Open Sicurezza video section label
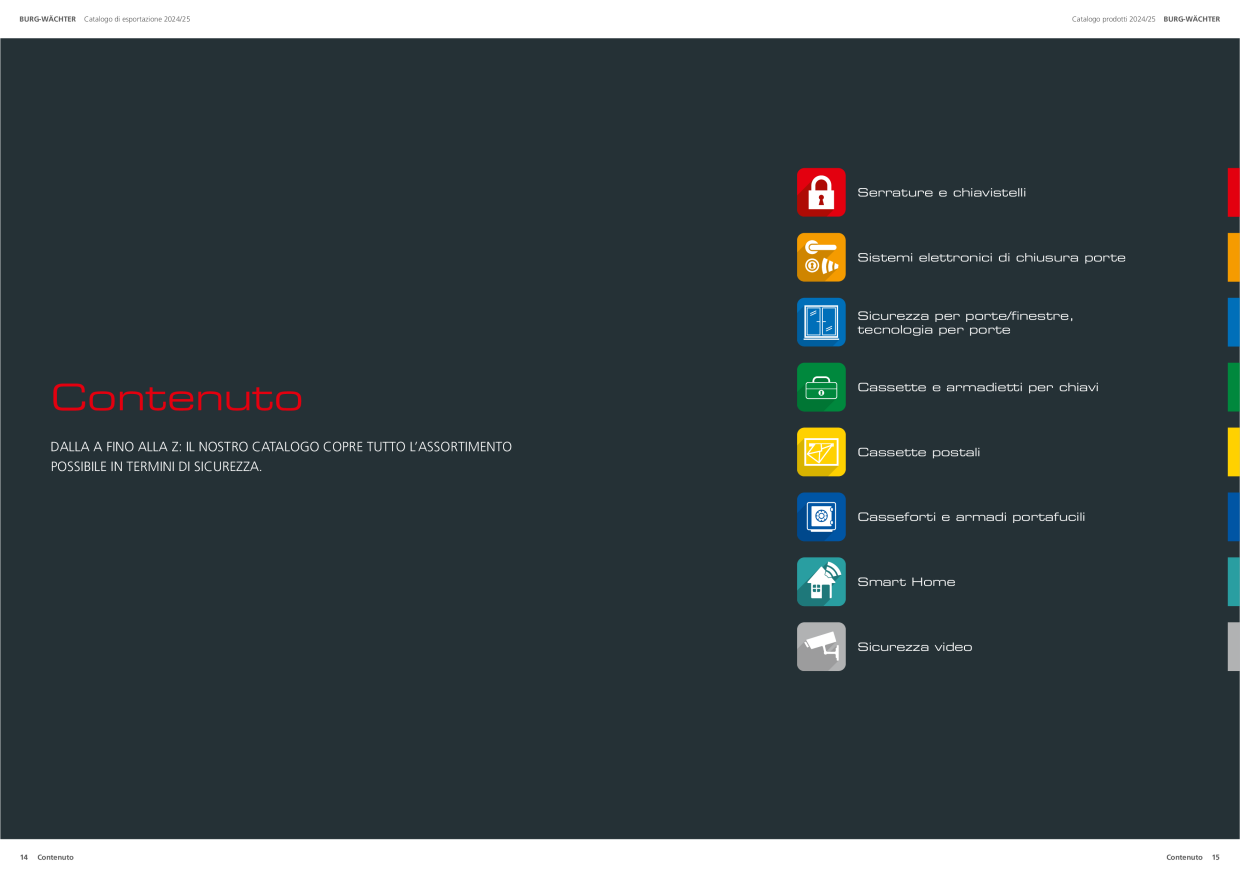Viewport: 1240px width, 876px height. tap(914, 647)
